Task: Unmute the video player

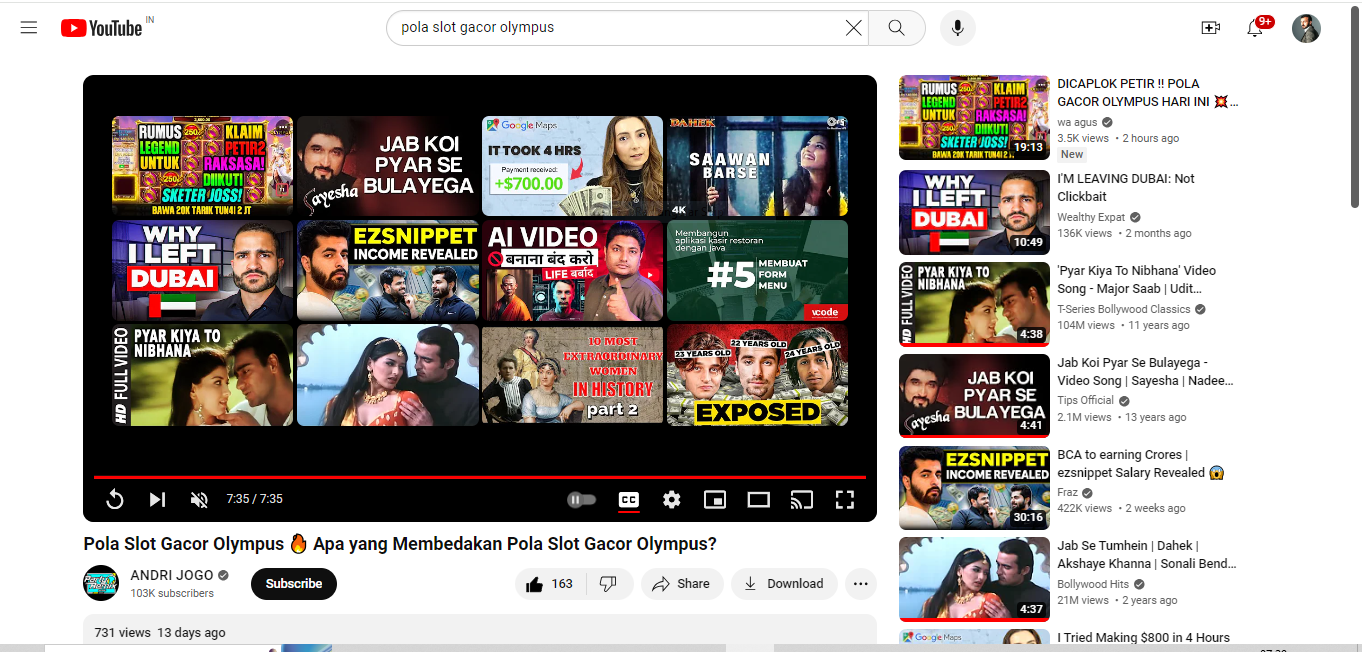Action: coord(199,499)
